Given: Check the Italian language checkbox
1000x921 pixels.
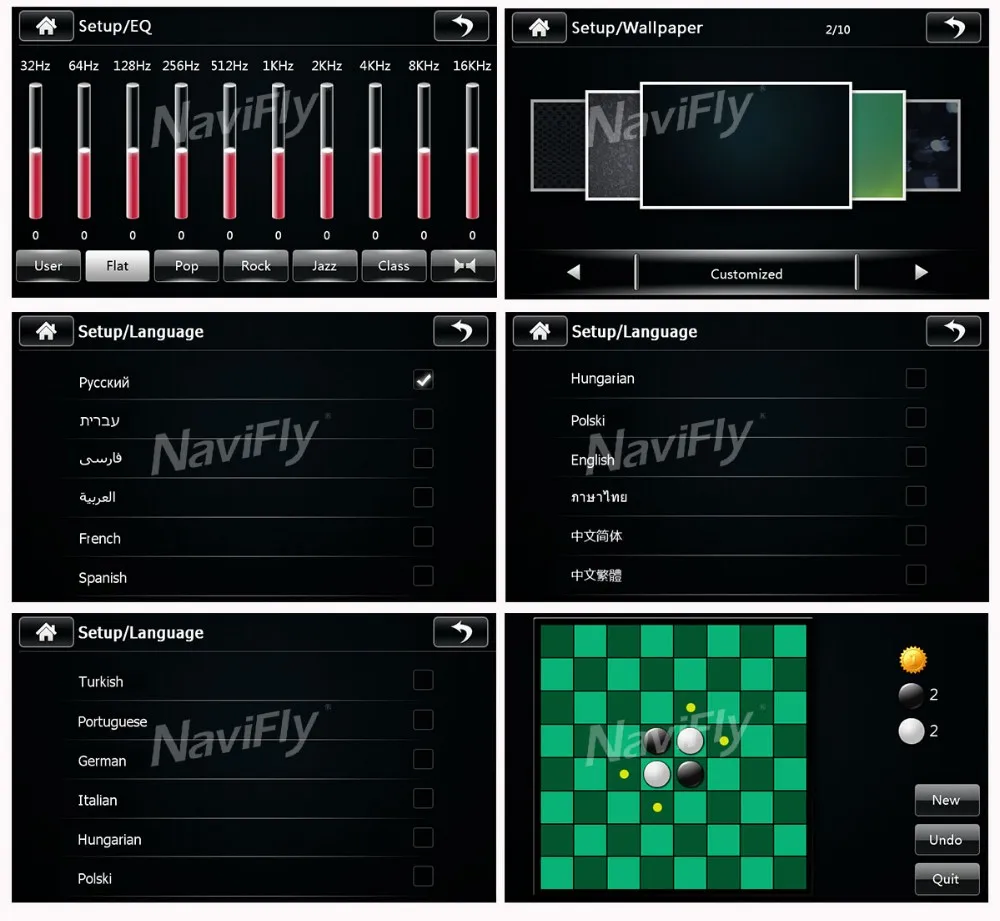Looking at the screenshot, I should (x=423, y=798).
